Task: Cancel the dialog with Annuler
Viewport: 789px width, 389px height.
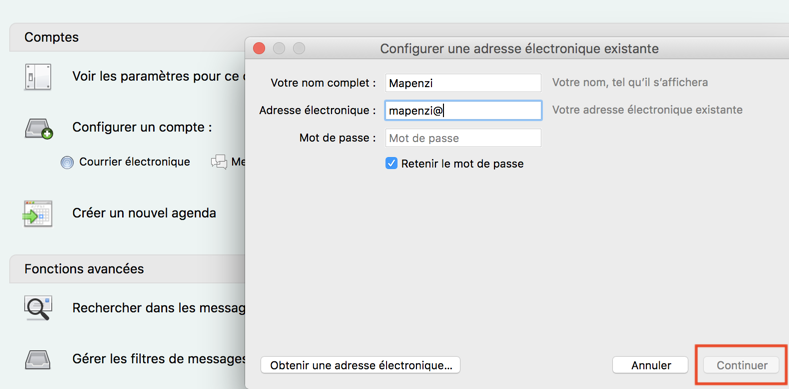Action: coord(650,365)
